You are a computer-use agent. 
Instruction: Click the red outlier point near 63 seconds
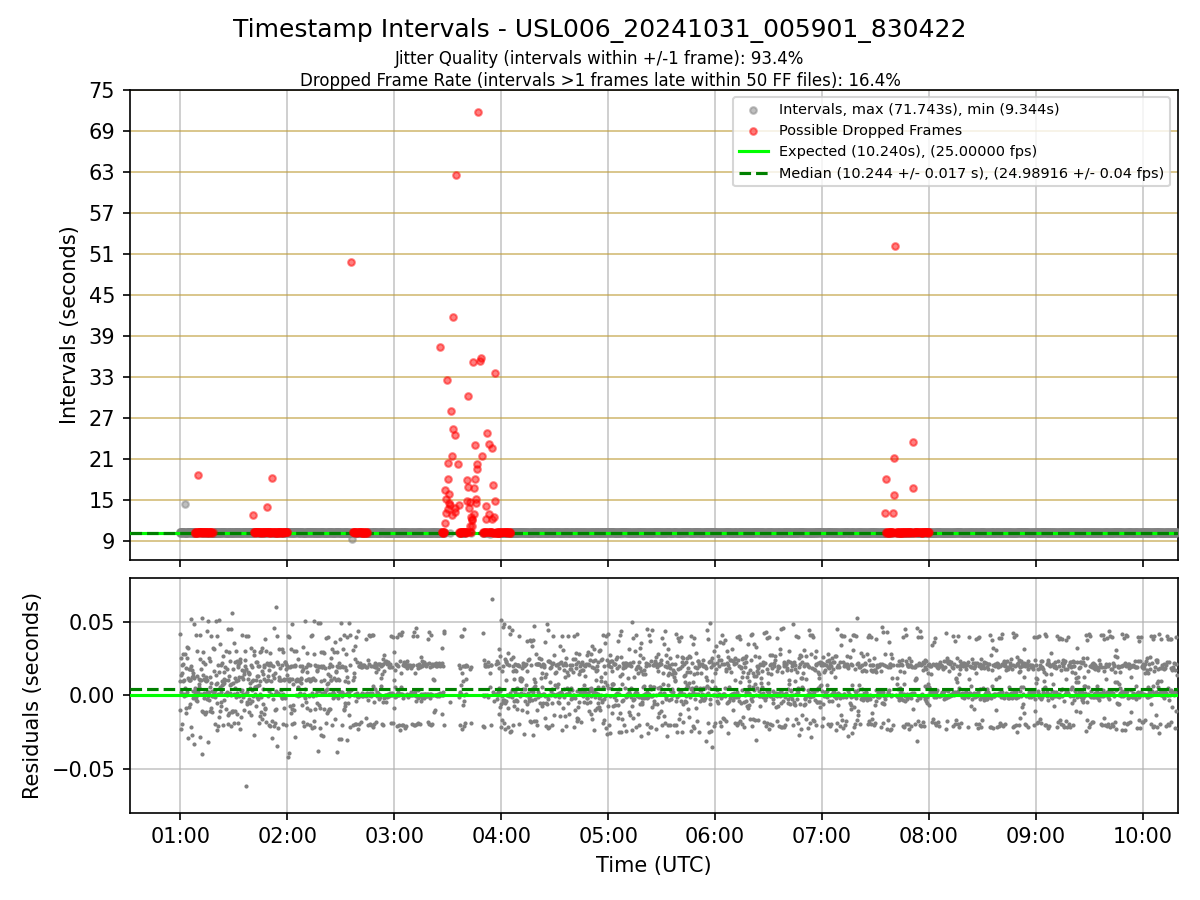[456, 175]
